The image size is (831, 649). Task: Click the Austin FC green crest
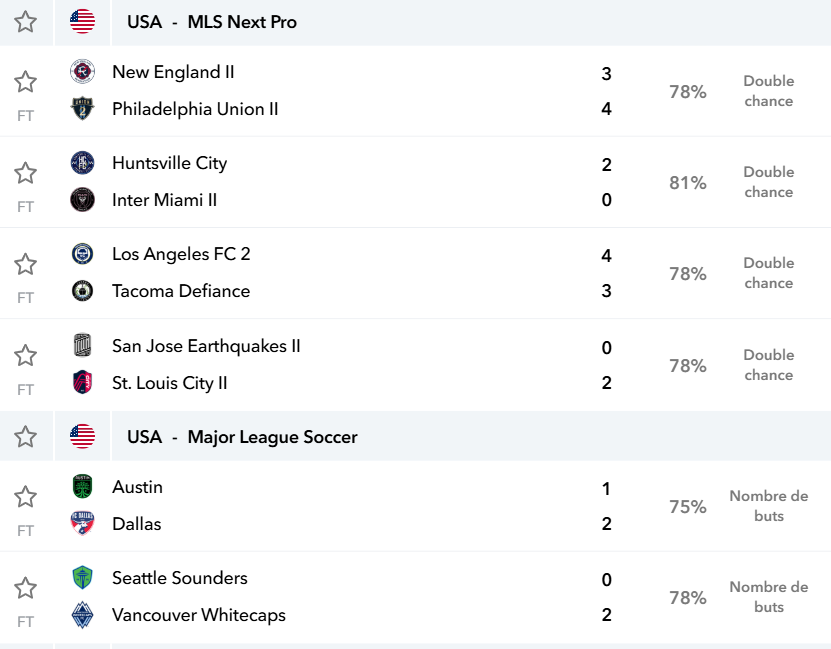(x=82, y=486)
